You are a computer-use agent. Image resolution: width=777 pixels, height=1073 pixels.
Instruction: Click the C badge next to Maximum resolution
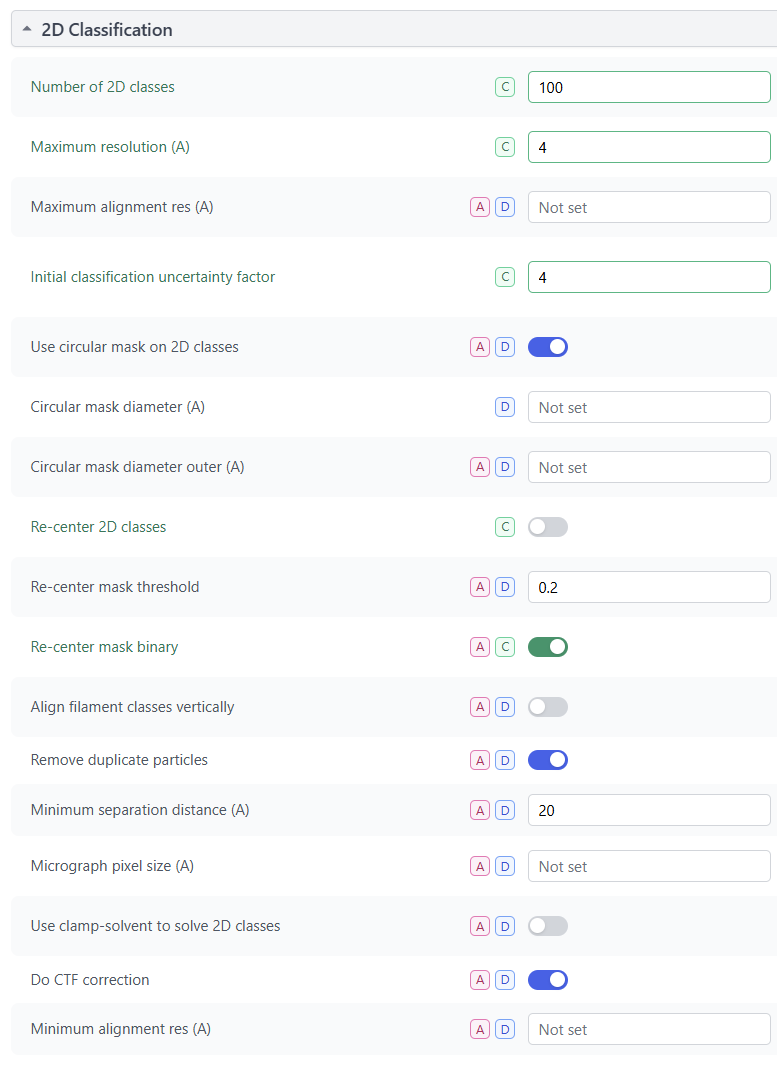pyautogui.click(x=505, y=147)
